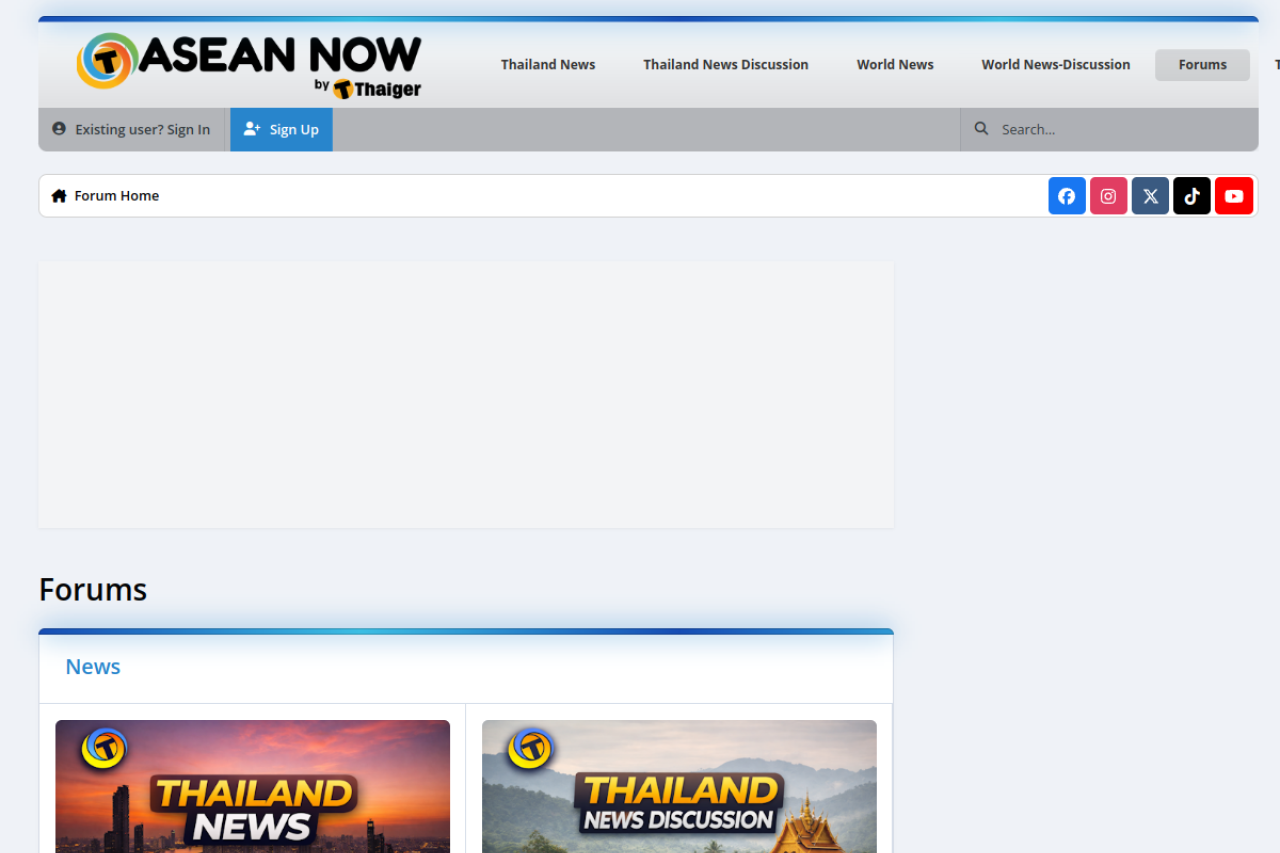Open the News category heading link
1280x853 pixels.
pos(93,667)
